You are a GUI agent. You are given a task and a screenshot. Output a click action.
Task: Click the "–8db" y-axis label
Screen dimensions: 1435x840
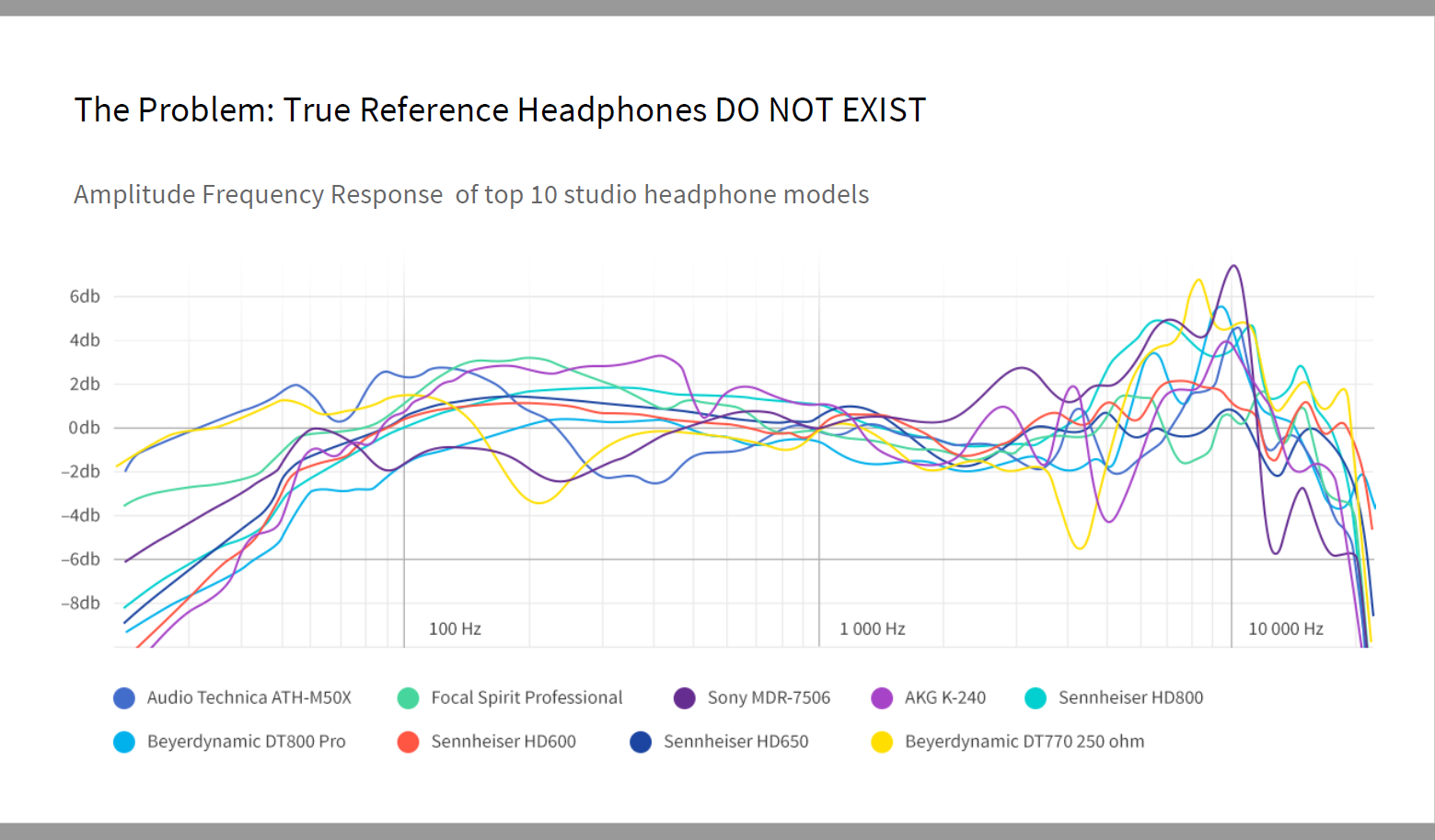81,604
